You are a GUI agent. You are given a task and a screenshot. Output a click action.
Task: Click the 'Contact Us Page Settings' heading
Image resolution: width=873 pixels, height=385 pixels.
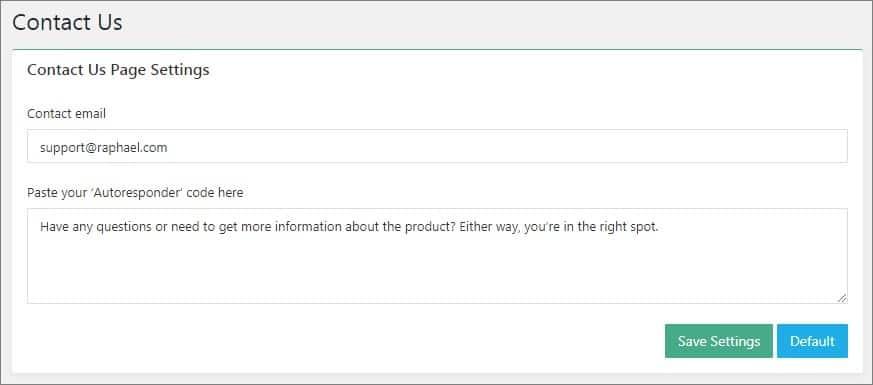118,70
